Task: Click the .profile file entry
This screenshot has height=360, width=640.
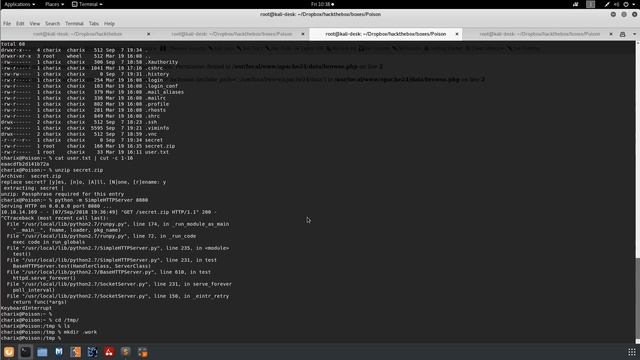Action: (157, 104)
